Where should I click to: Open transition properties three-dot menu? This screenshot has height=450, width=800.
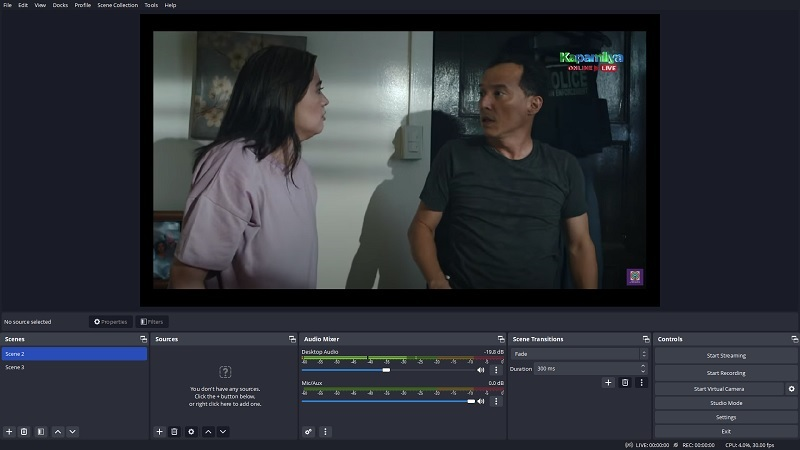641,382
